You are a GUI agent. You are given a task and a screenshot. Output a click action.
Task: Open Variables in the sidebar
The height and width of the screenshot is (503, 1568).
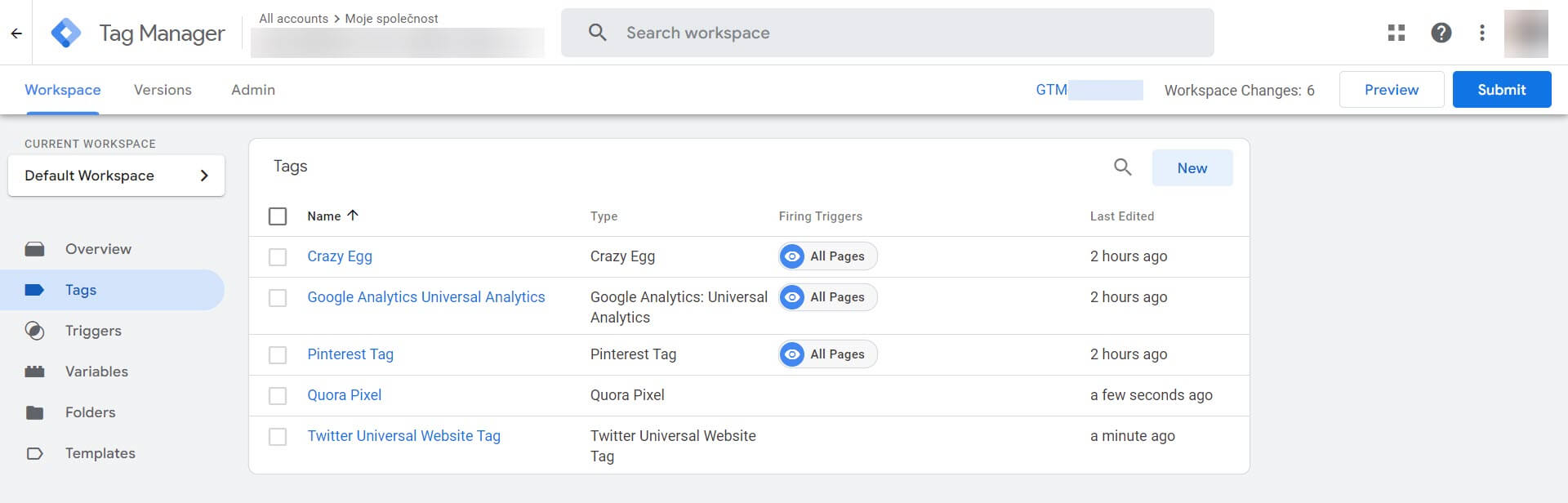coord(113,372)
